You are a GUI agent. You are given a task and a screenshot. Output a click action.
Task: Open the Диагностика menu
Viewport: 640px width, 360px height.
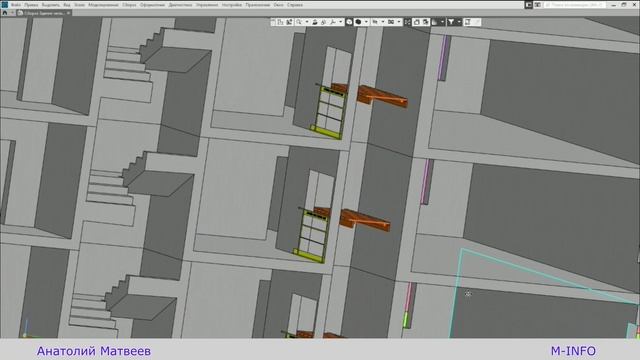[180, 5]
